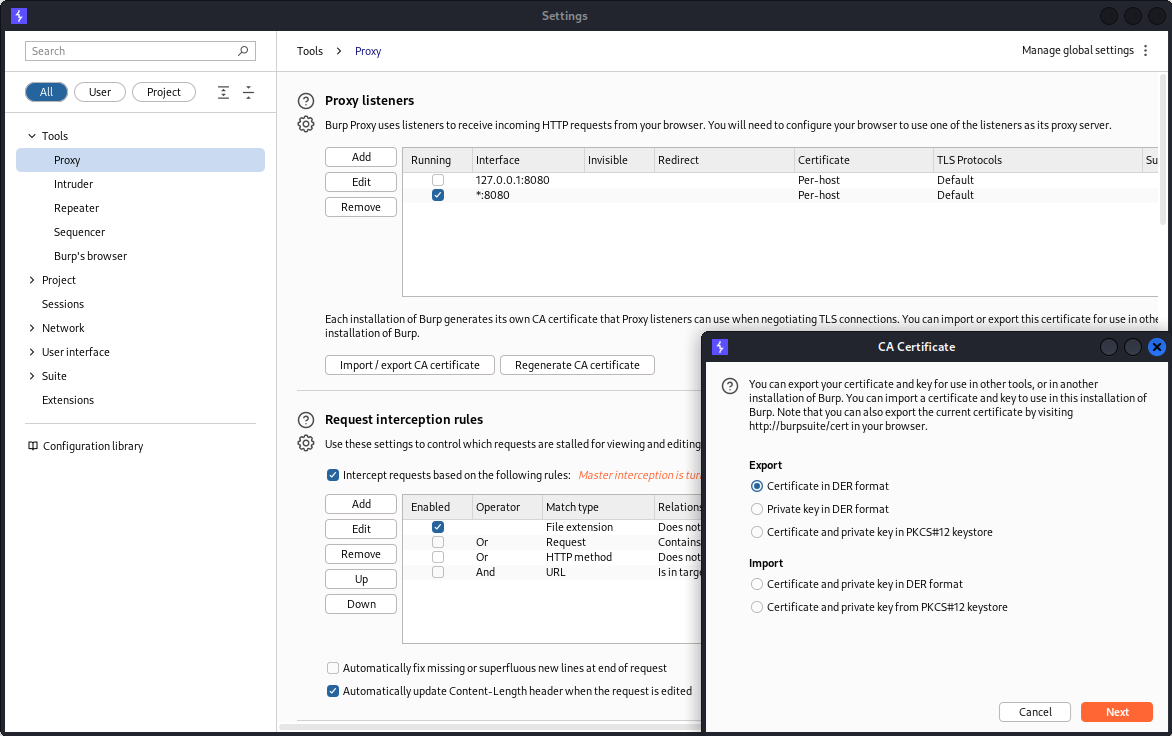The width and height of the screenshot is (1172, 736).
Task: Cancel the CA Certificate dialog
Action: point(1034,712)
